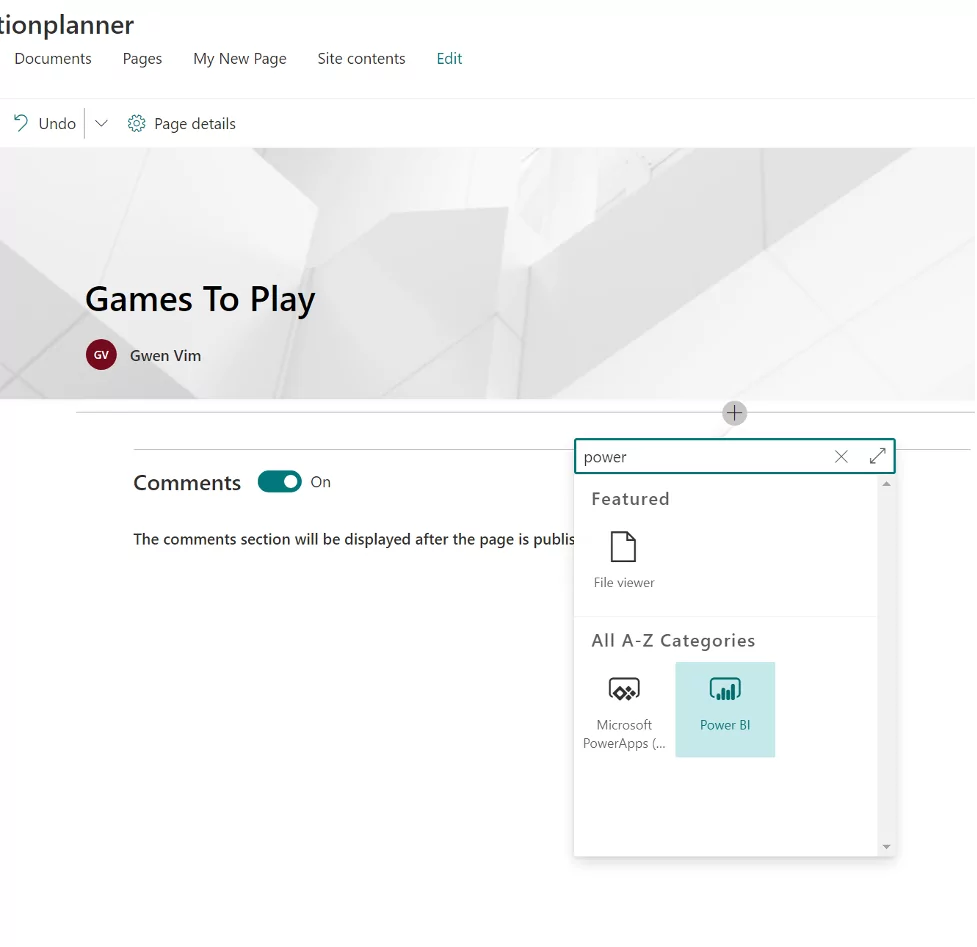
Task: Click the Undo text button
Action: (x=57, y=123)
